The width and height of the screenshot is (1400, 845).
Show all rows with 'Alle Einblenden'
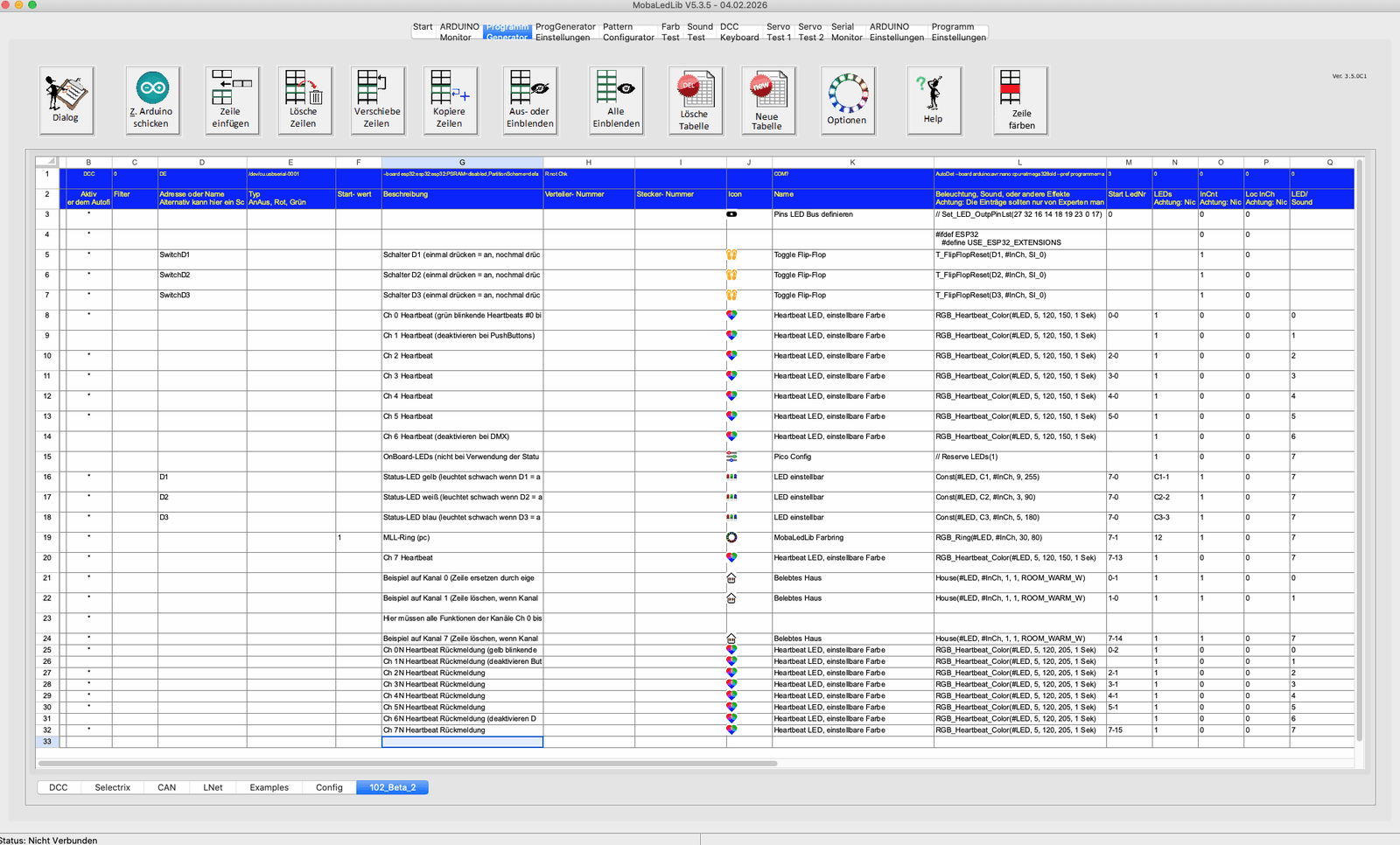[x=616, y=100]
